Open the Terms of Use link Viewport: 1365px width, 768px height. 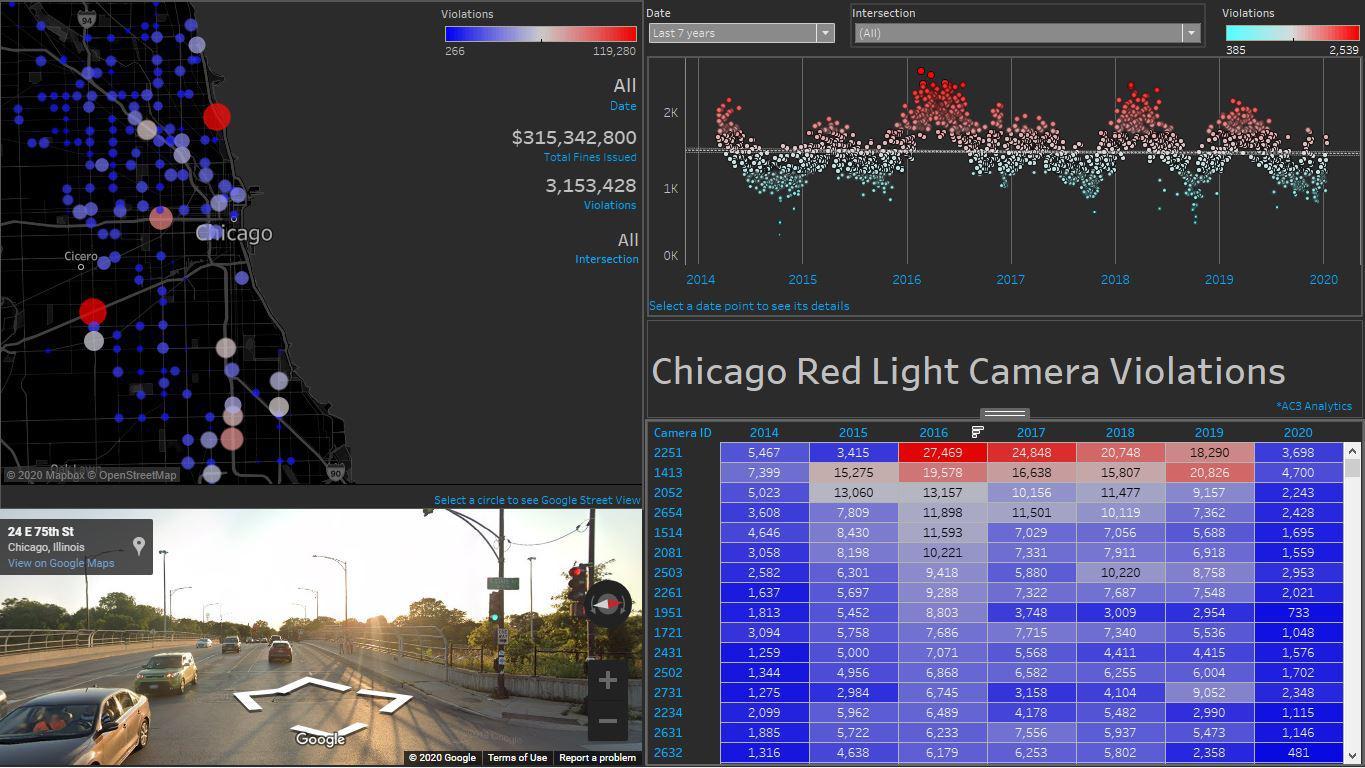coord(517,757)
